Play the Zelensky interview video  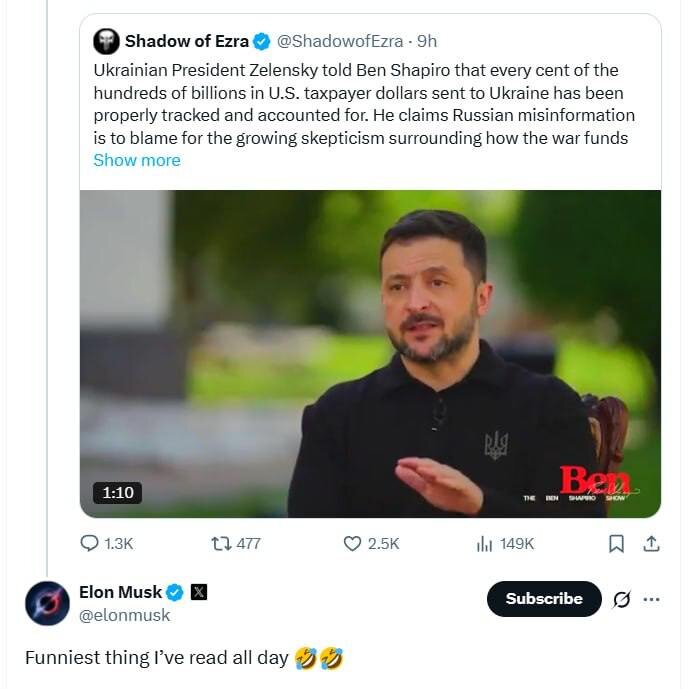370,354
